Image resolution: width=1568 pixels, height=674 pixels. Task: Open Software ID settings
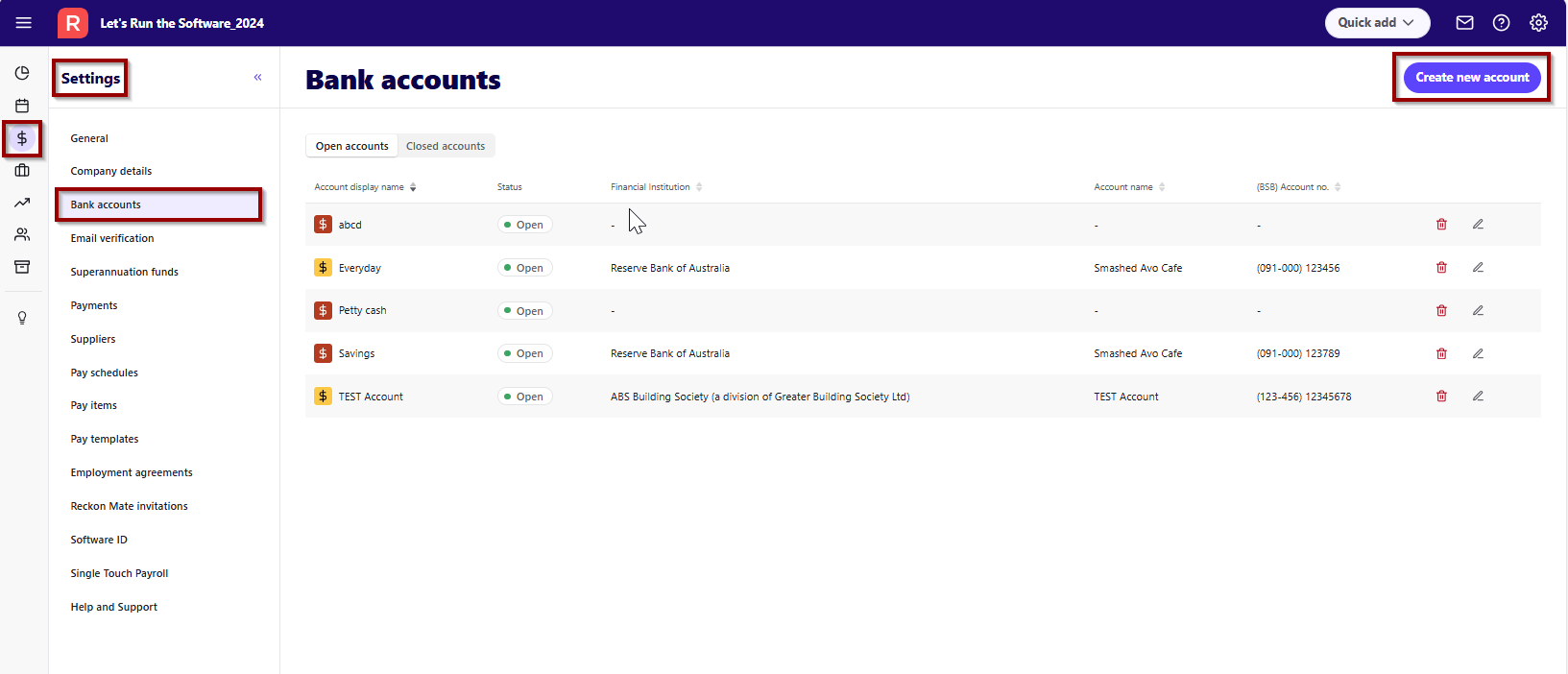point(99,540)
